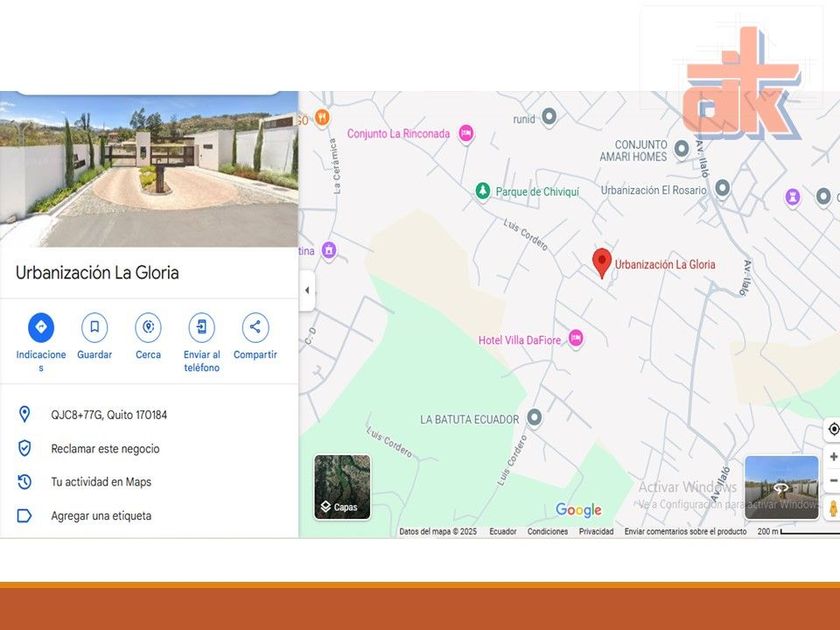Click Enviar comentarios sobre el producto
The width and height of the screenshot is (840, 630).
[x=685, y=531]
